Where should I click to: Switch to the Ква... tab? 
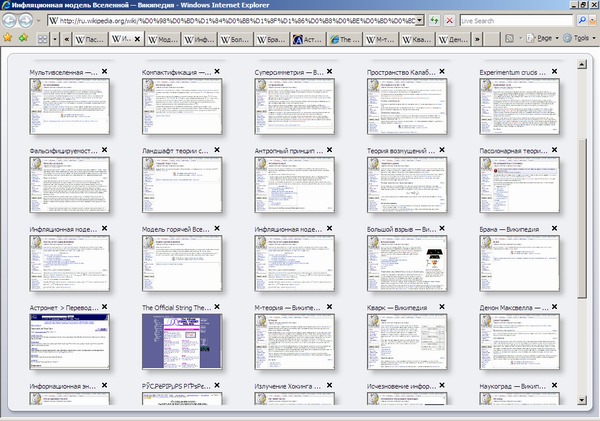[417, 39]
